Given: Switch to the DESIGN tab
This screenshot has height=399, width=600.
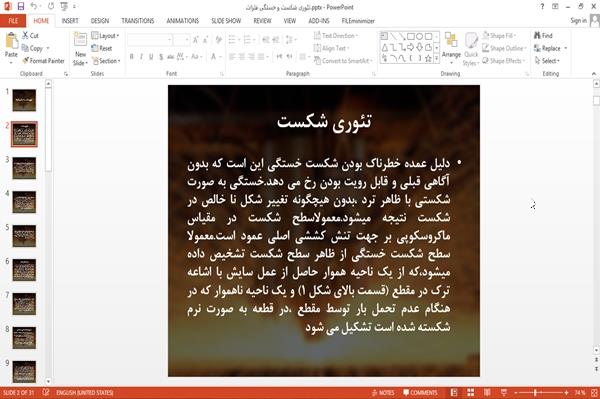Looking at the screenshot, I should [x=100, y=21].
